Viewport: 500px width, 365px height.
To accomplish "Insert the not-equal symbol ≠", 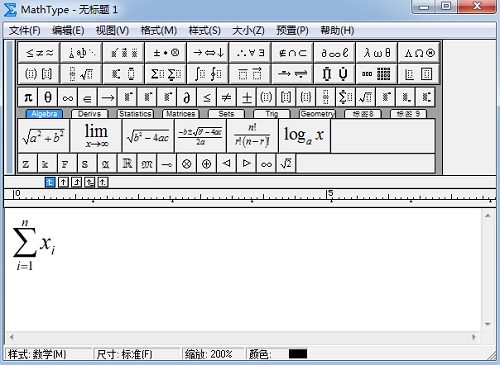I will click(226, 97).
